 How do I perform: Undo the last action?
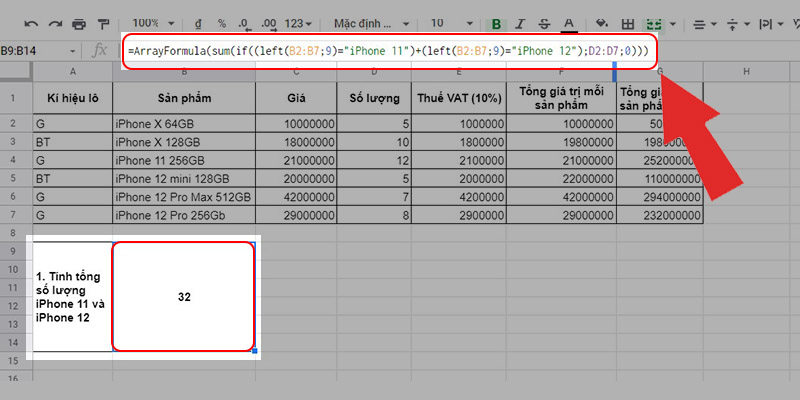click(x=31, y=24)
